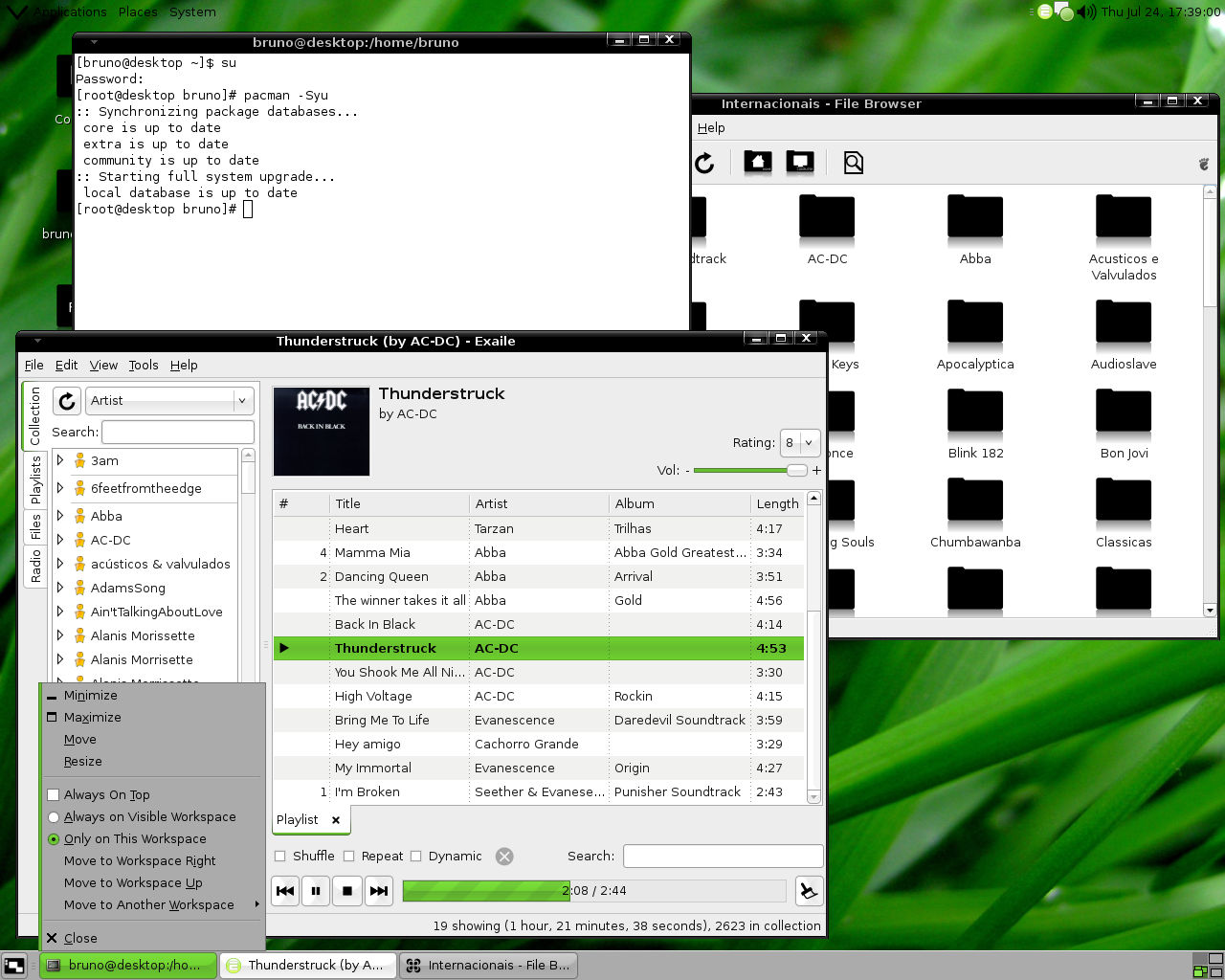Image resolution: width=1225 pixels, height=980 pixels.
Task: Expand the AC-DC artist in collection tree
Action: [60, 540]
